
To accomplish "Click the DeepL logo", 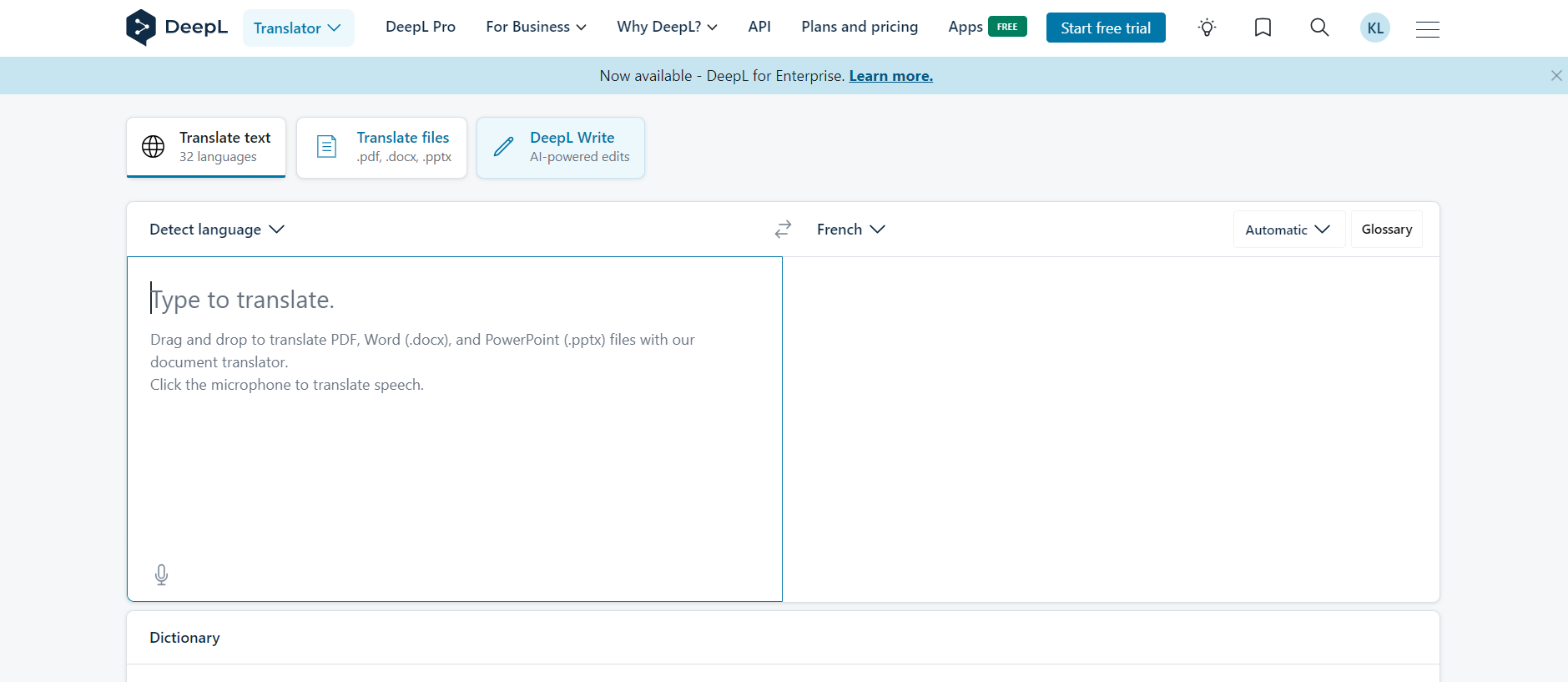I will 176,28.
